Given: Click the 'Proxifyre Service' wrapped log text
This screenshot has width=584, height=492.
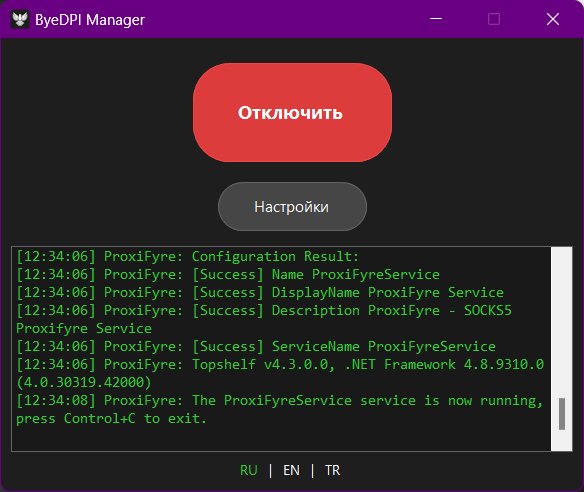Looking at the screenshot, I should (x=84, y=328).
